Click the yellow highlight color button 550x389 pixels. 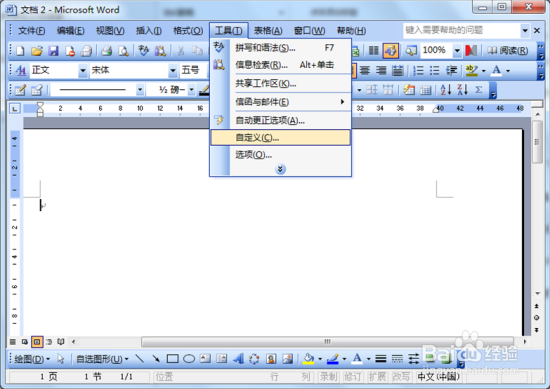click(x=472, y=71)
